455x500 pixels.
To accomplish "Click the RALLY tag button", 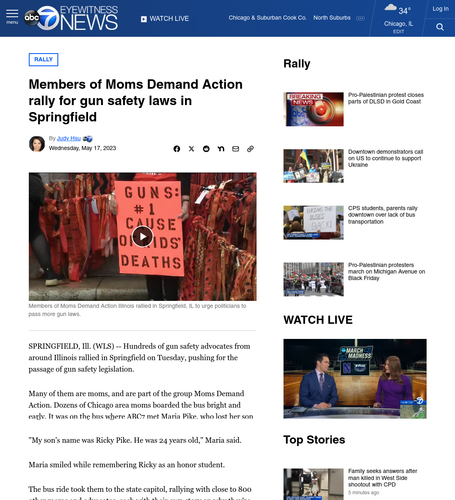I will (x=43, y=59).
